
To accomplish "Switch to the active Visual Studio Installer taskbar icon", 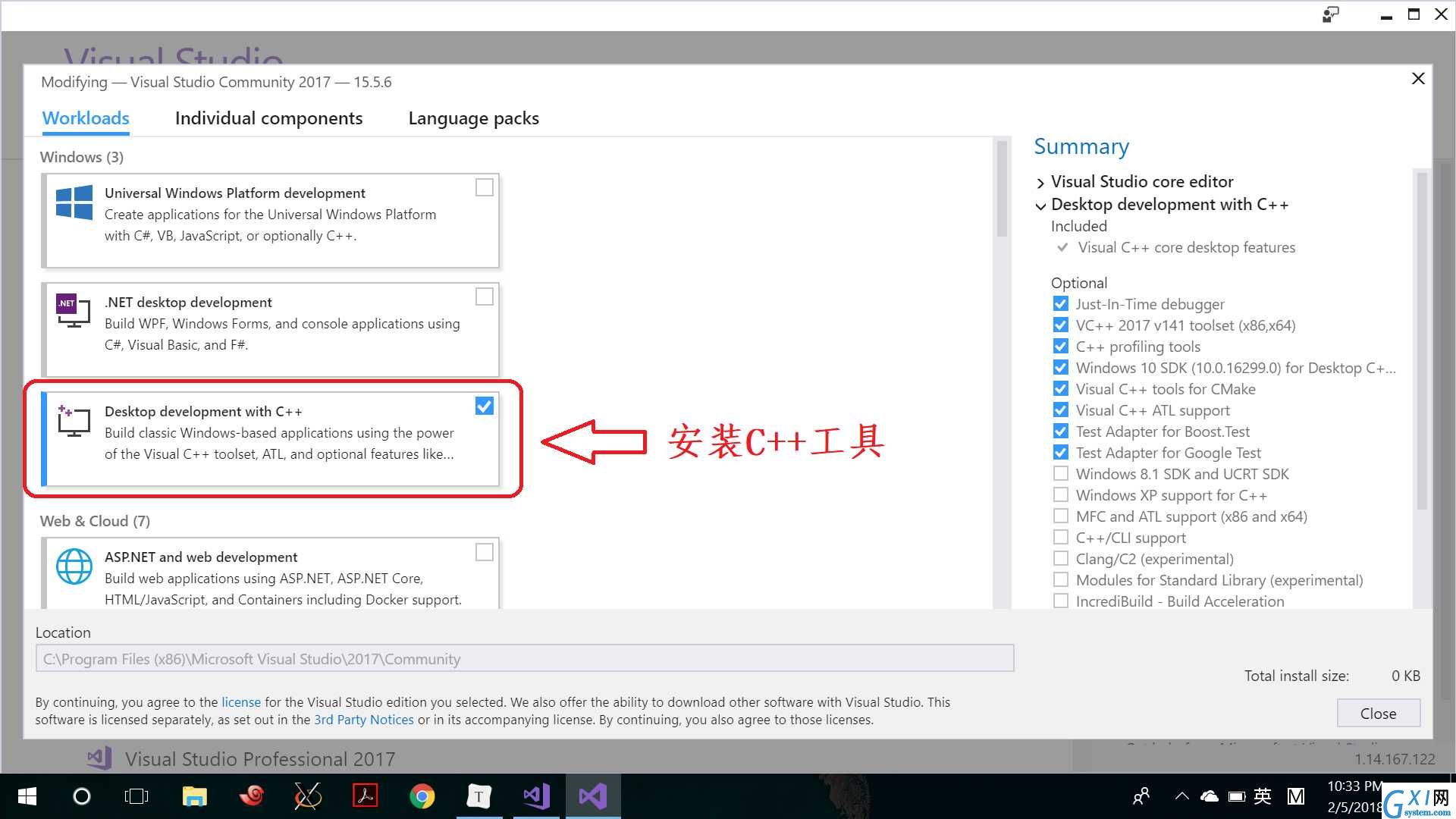I will (x=593, y=796).
